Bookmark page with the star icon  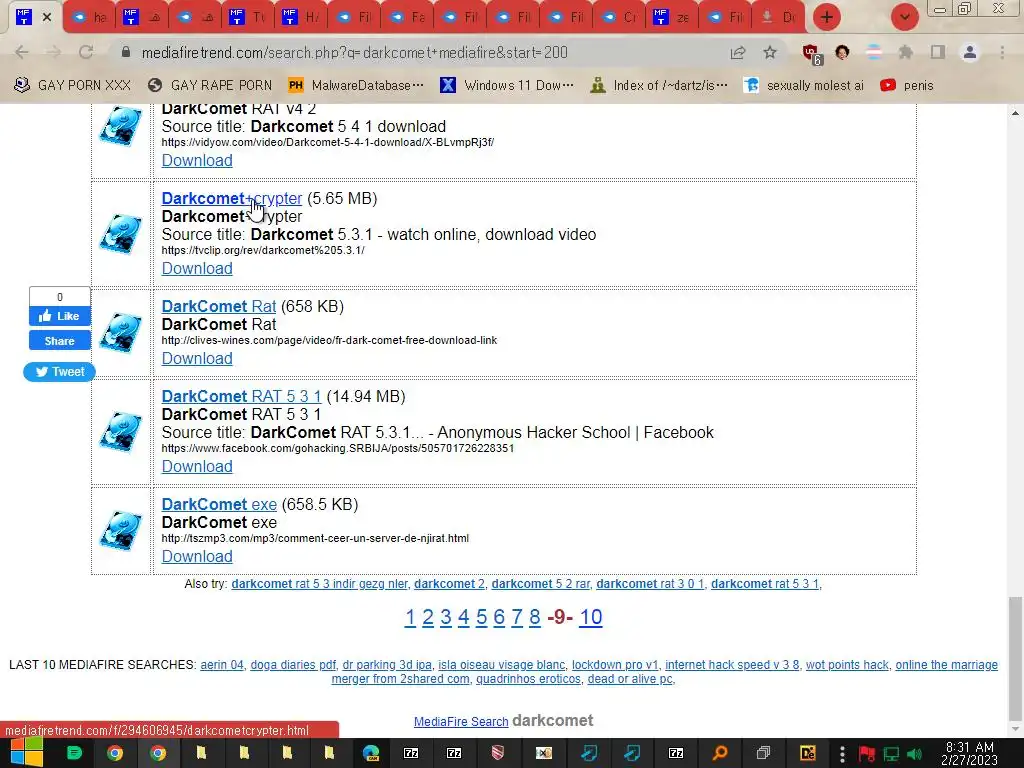point(770,52)
